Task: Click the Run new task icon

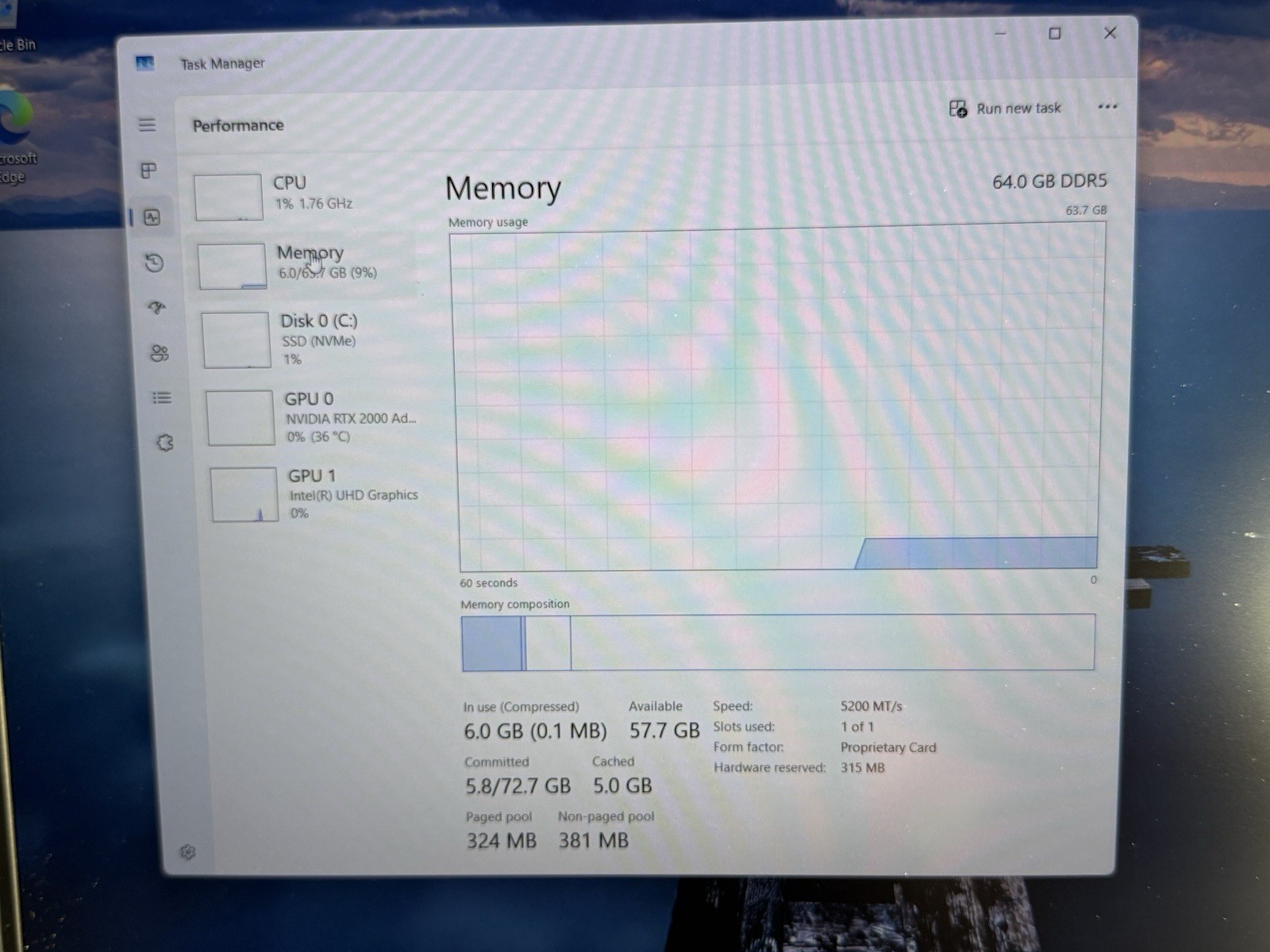Action: [x=958, y=109]
